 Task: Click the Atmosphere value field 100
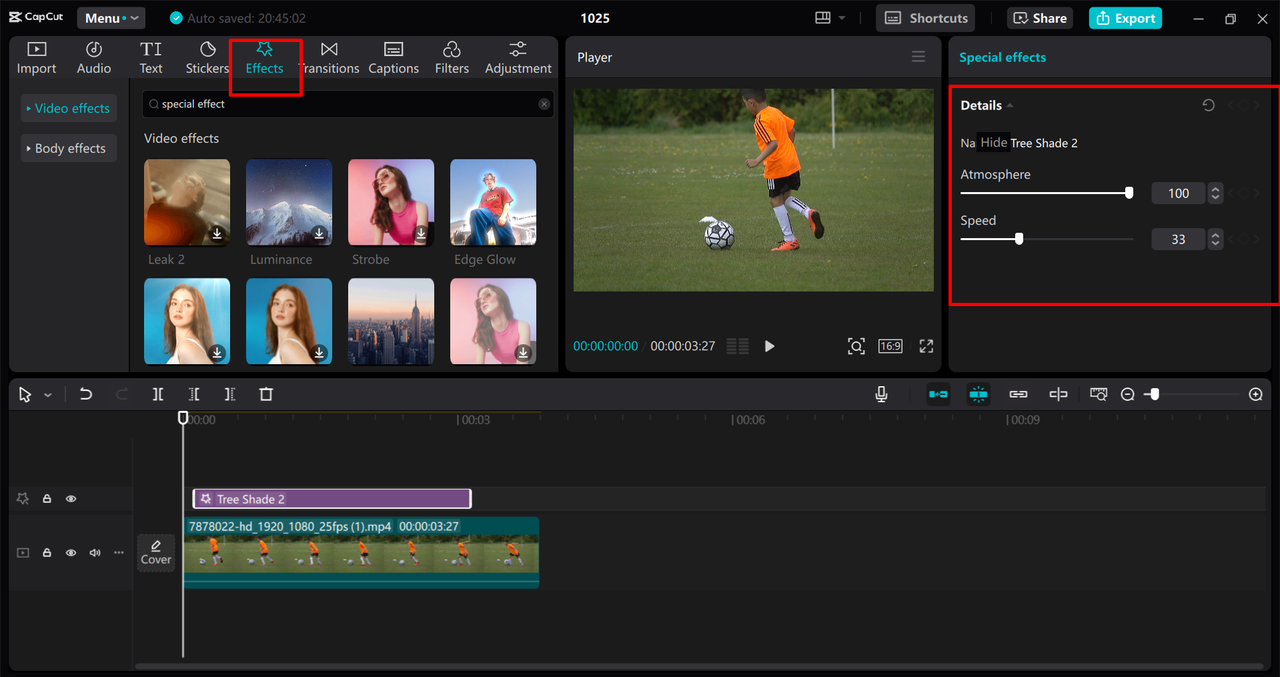coord(1178,193)
